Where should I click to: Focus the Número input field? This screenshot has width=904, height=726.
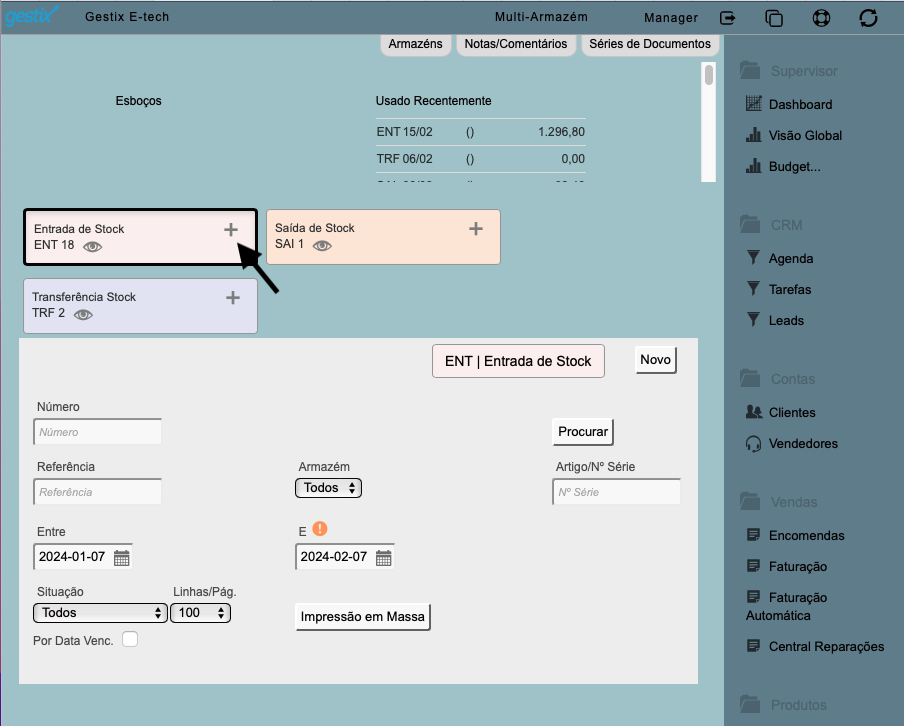coord(97,432)
